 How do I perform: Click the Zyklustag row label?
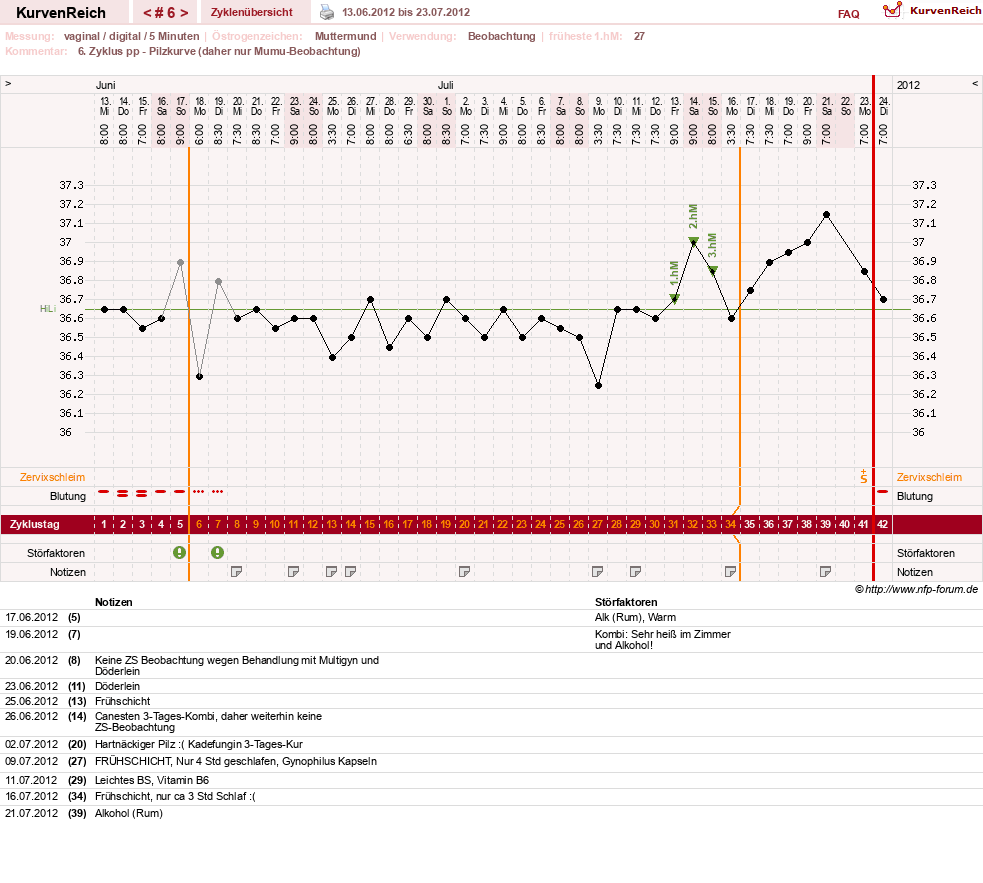coord(34,524)
